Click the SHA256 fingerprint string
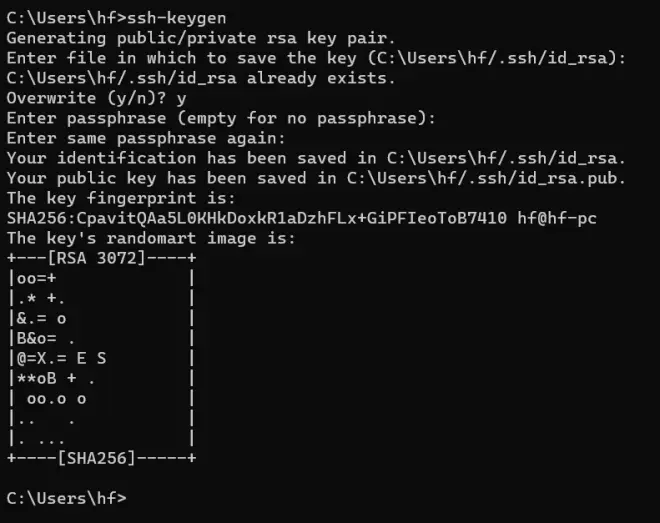The image size is (660, 523). (x=257, y=218)
